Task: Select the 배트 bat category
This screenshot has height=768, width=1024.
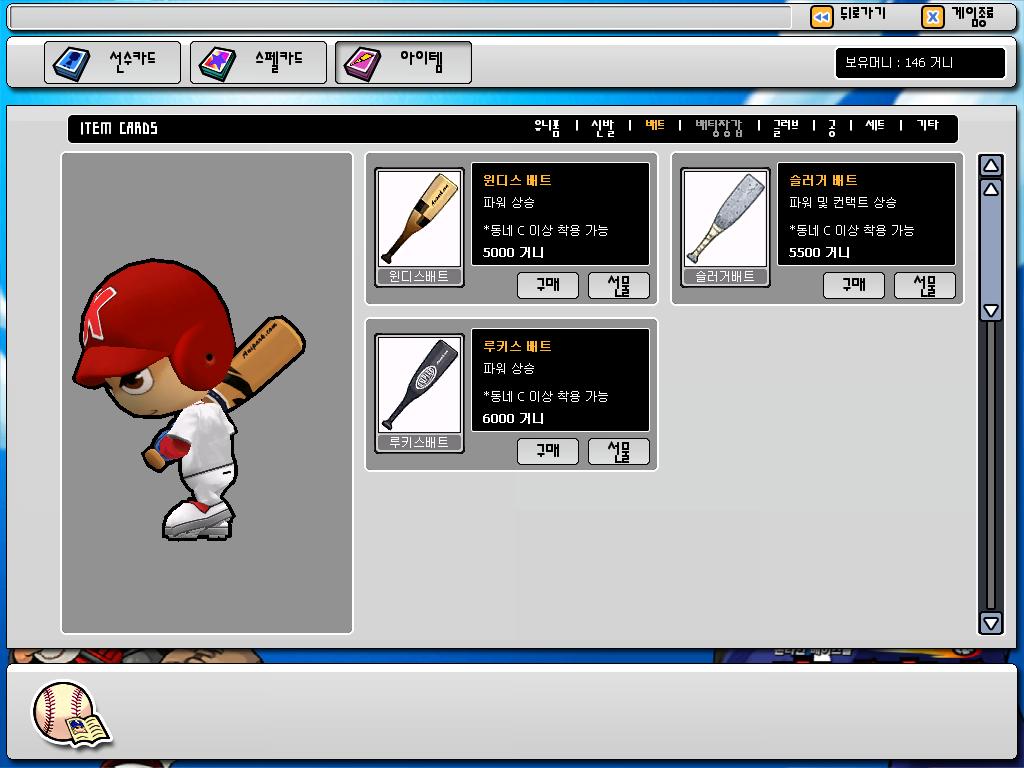Action: point(655,125)
